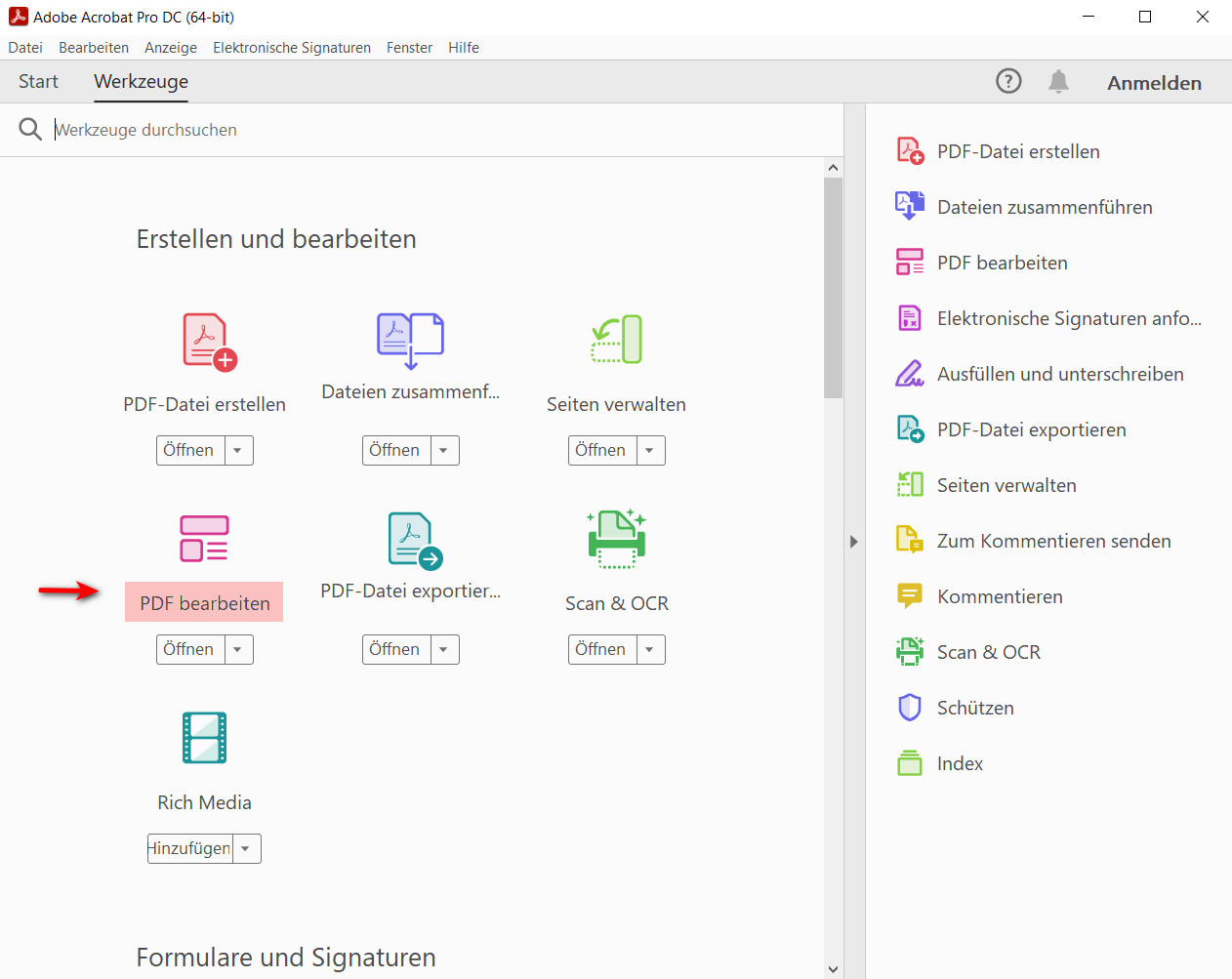This screenshot has height=979, width=1232.
Task: Click Zum Kommentieren senden label
Action: click(x=1053, y=541)
